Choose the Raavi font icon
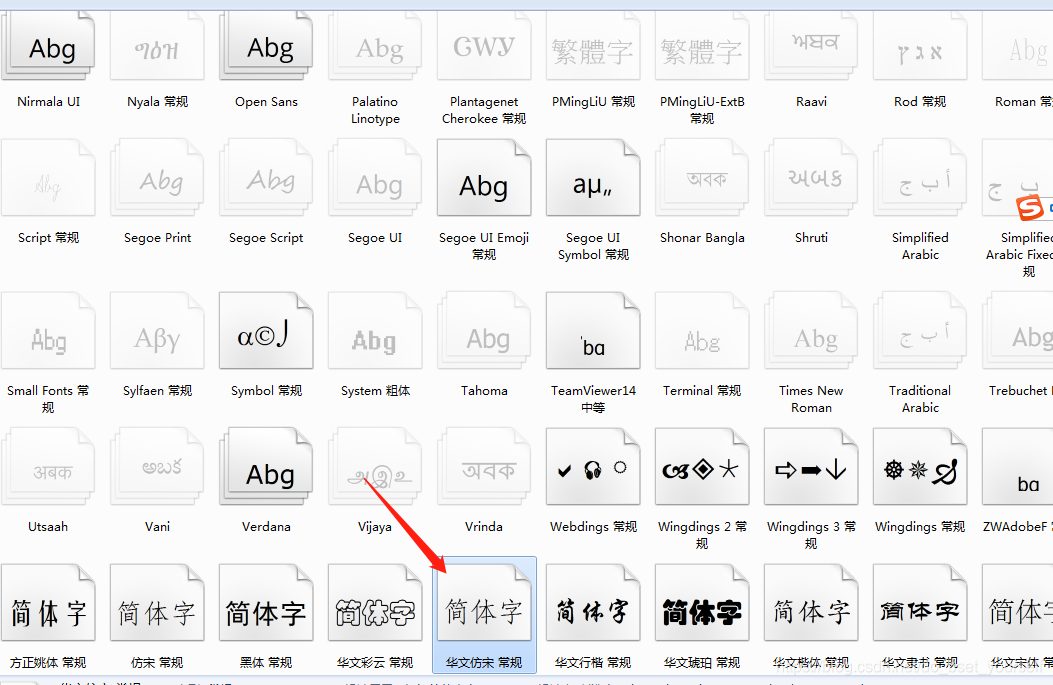This screenshot has height=685, width=1053. [x=811, y=47]
